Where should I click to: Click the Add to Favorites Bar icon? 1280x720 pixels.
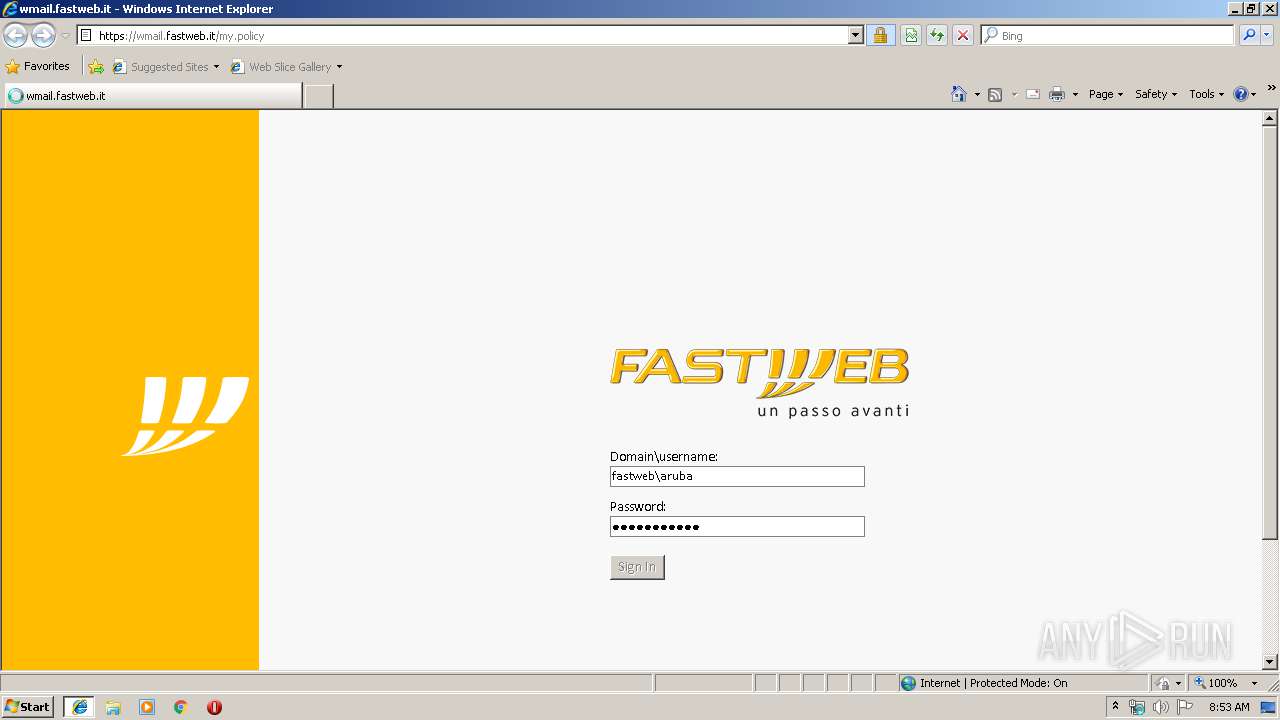[96, 67]
